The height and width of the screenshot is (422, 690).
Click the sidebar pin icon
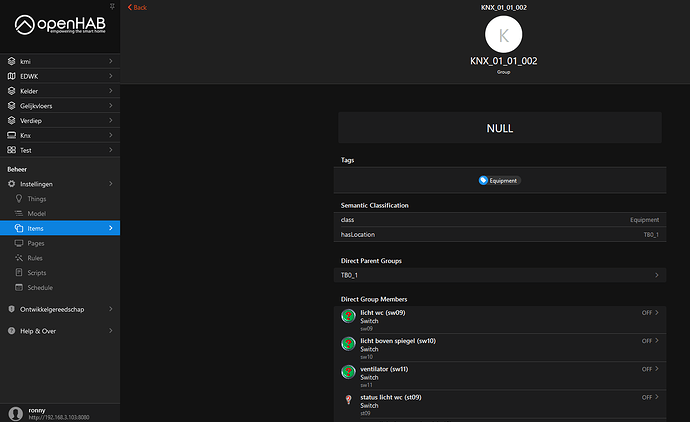pyautogui.click(x=112, y=6)
